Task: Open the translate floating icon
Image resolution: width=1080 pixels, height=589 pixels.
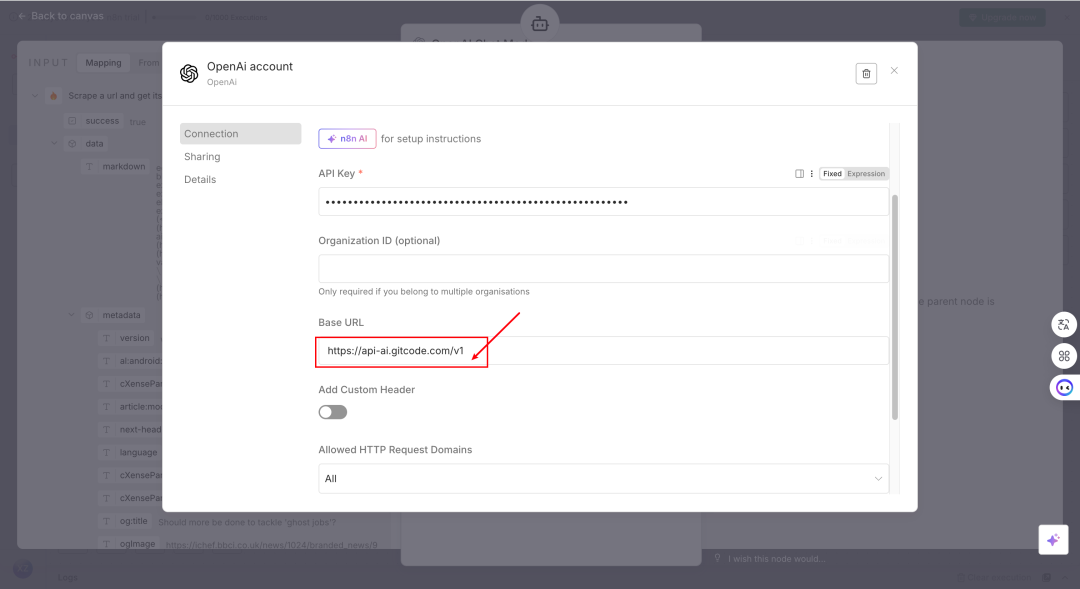Action: point(1063,324)
